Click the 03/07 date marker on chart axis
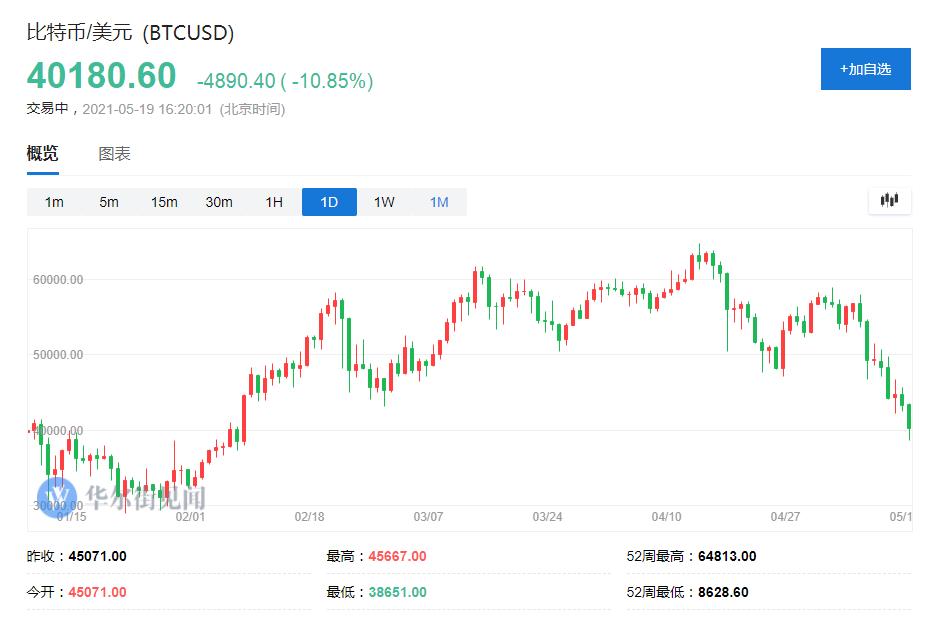 click(428, 517)
